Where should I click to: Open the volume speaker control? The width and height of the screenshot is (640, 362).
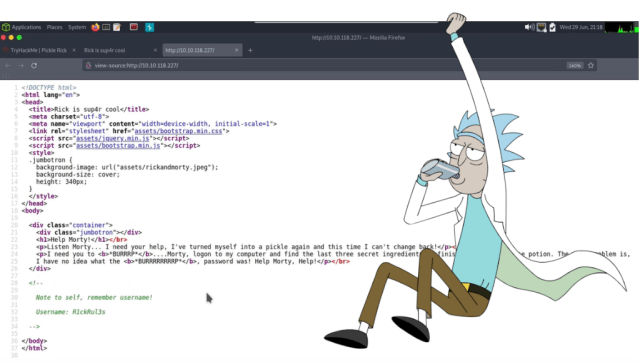tap(529, 27)
